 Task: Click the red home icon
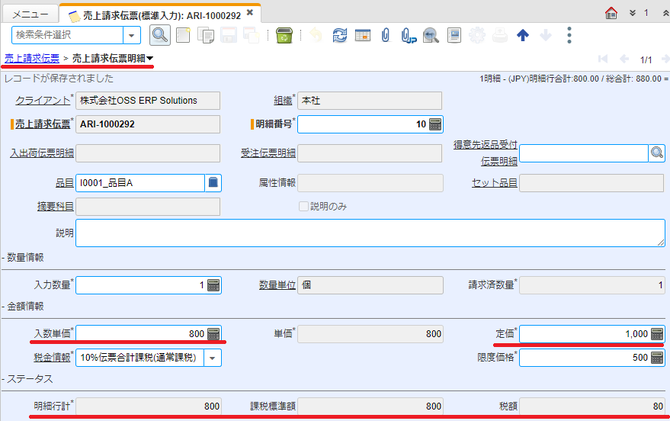(x=611, y=13)
